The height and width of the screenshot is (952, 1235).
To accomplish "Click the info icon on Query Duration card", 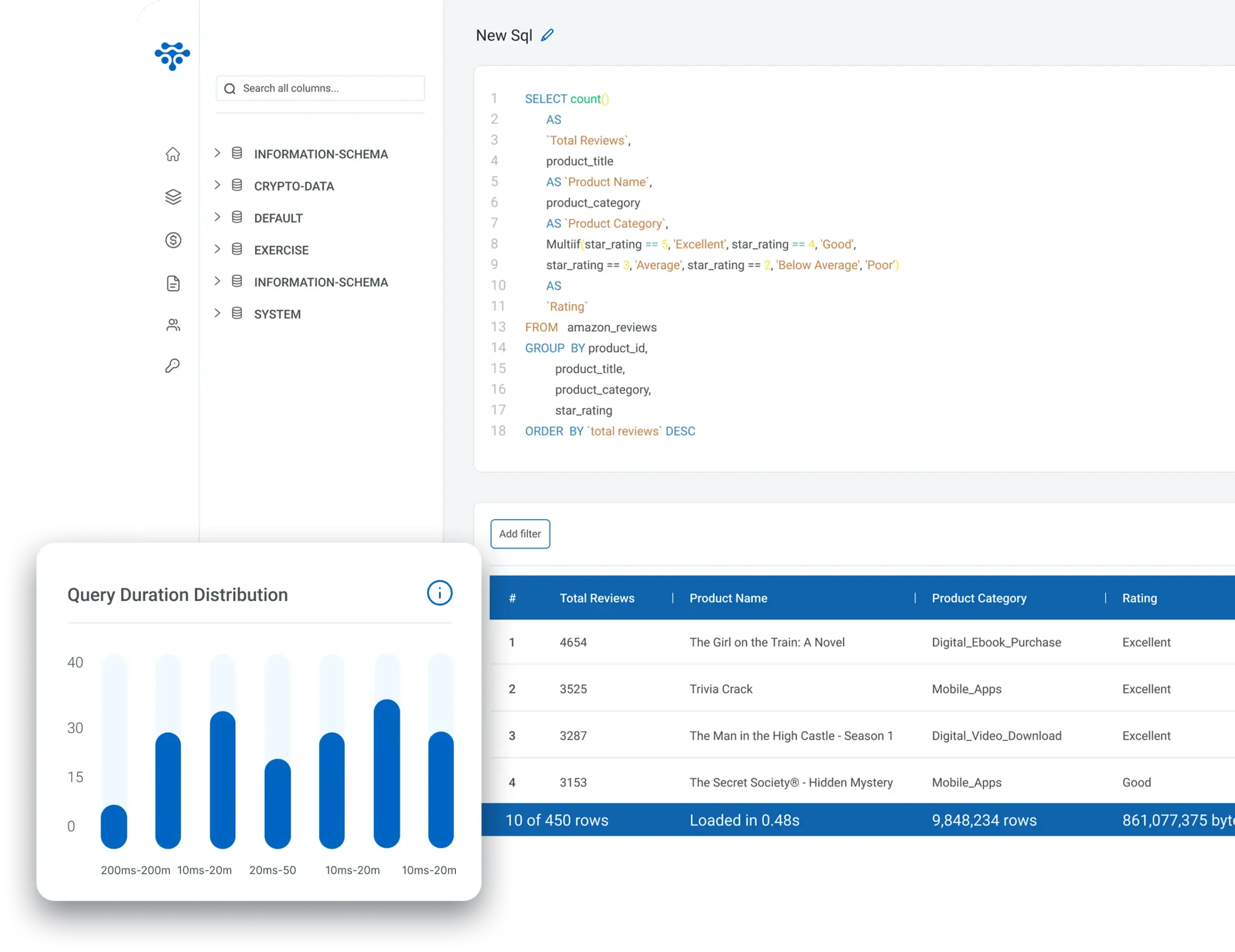I will (439, 593).
